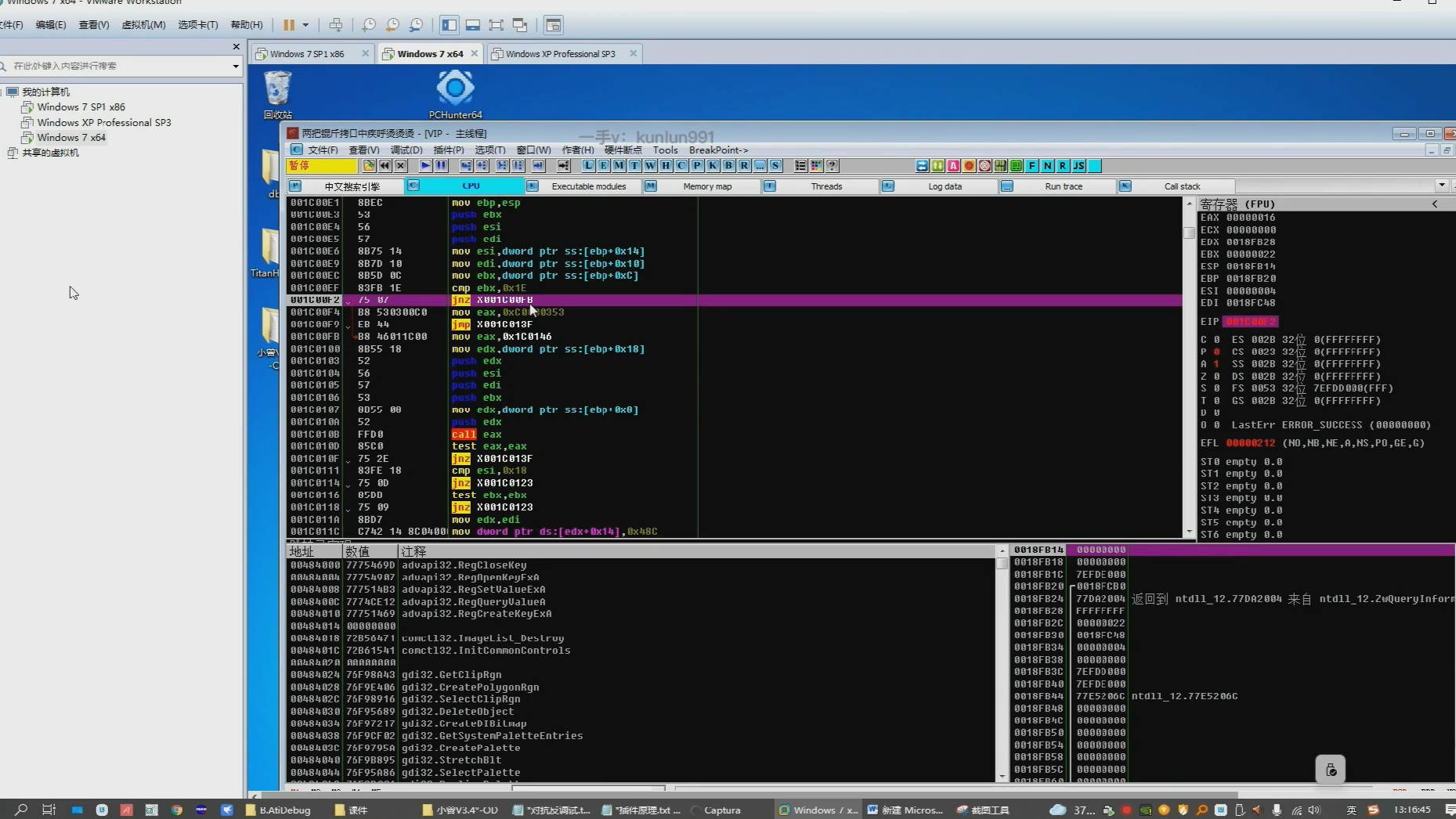The image size is (1456, 819).
Task: Click disassembly pane vertical scrollbar
Action: point(1189,366)
